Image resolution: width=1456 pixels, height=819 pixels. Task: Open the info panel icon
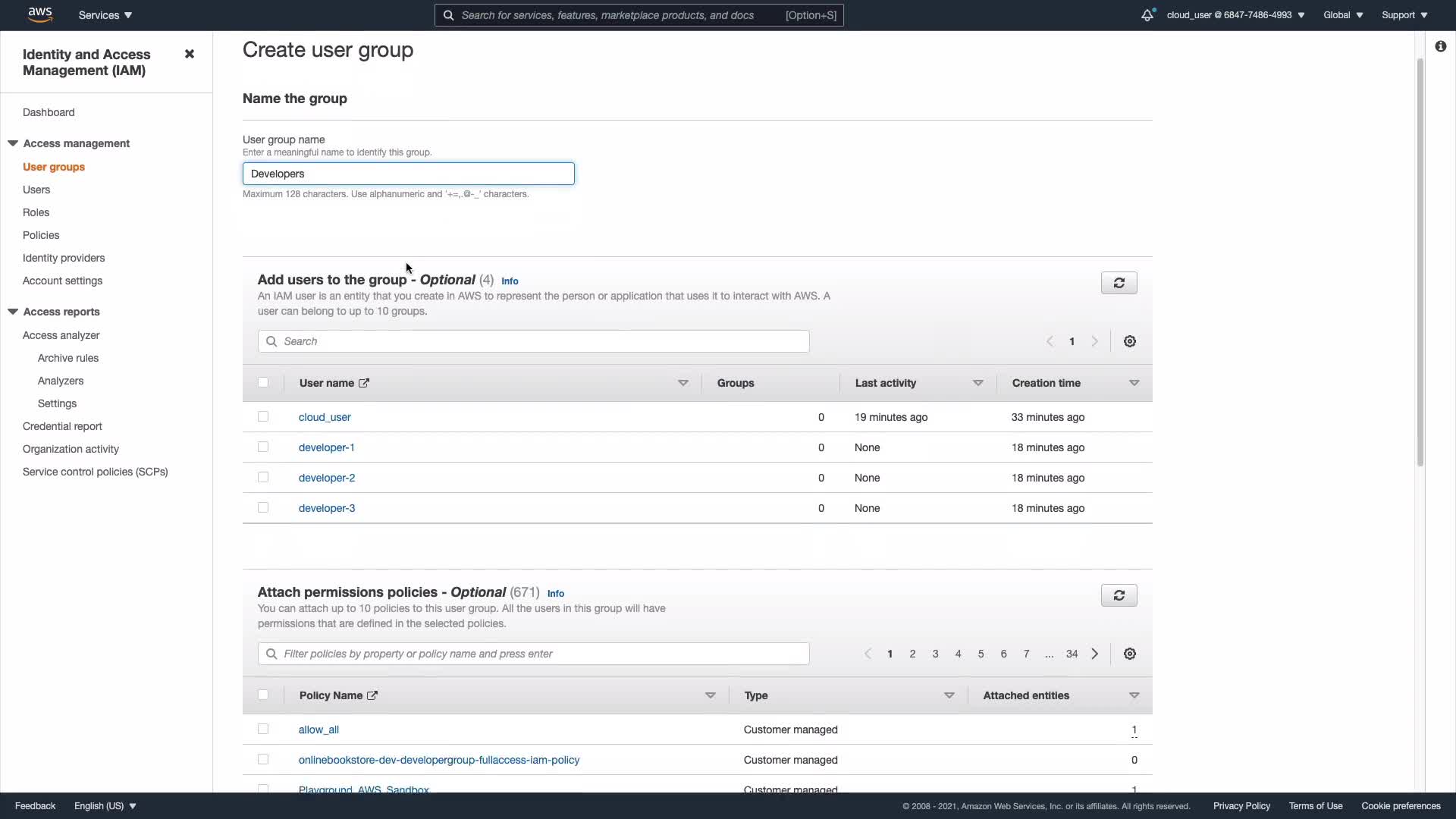(x=1440, y=46)
